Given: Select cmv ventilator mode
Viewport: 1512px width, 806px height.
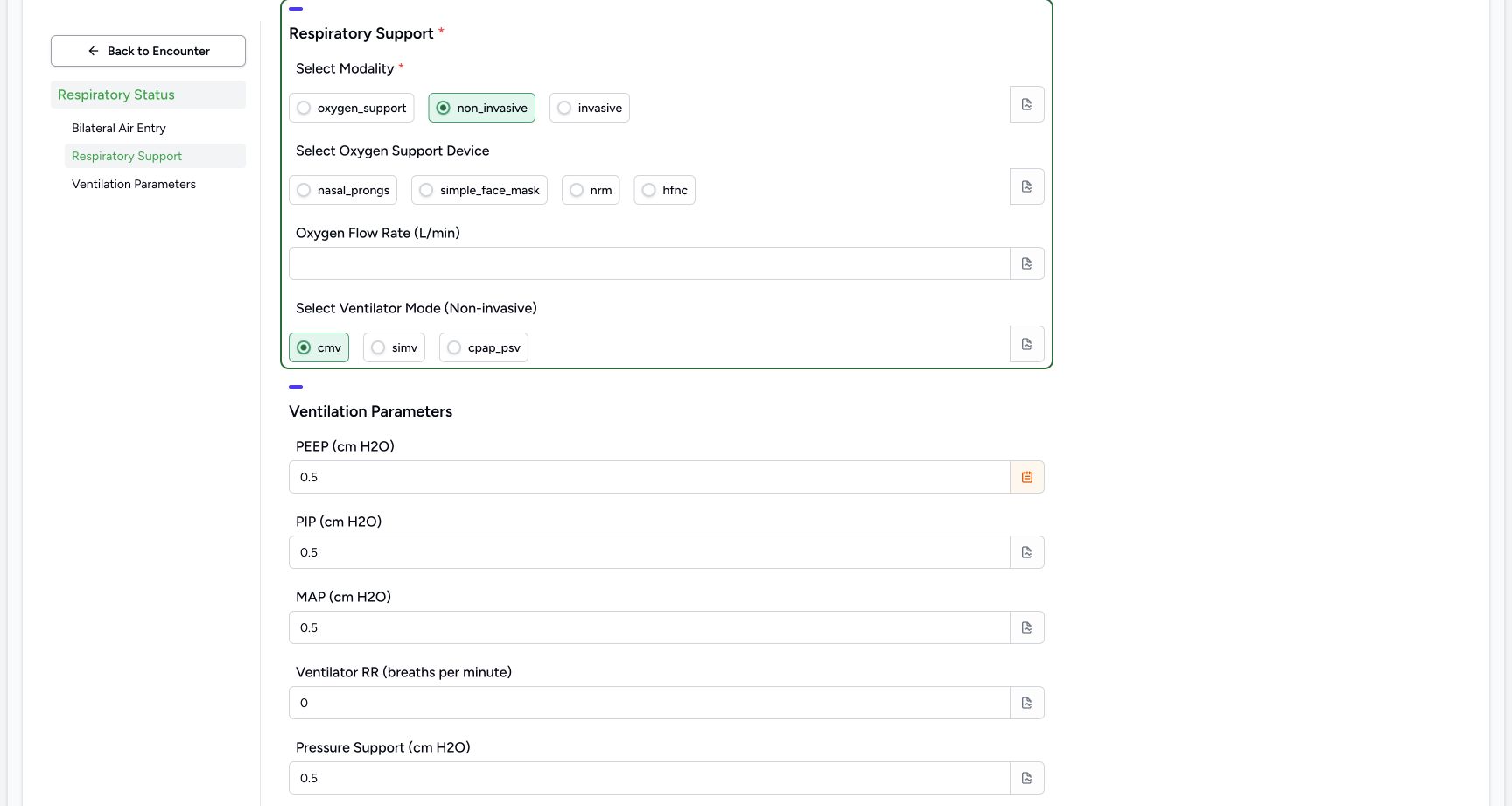Looking at the screenshot, I should click(318, 347).
